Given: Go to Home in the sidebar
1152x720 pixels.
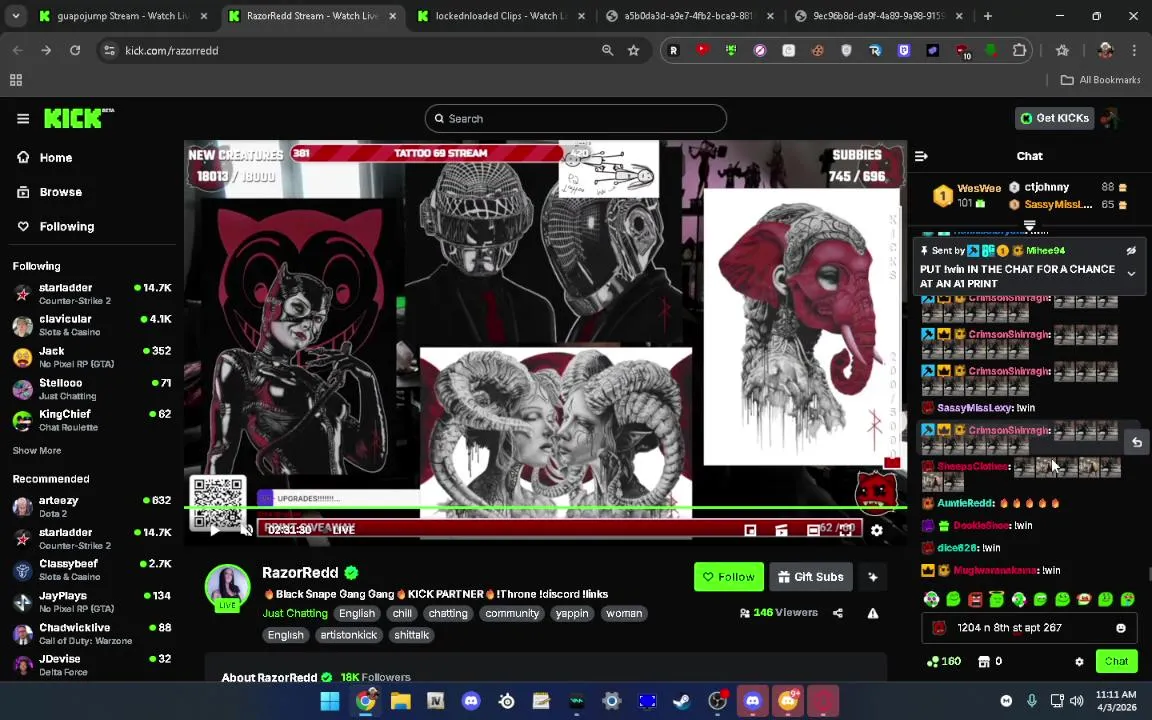Looking at the screenshot, I should (x=46, y=157).
